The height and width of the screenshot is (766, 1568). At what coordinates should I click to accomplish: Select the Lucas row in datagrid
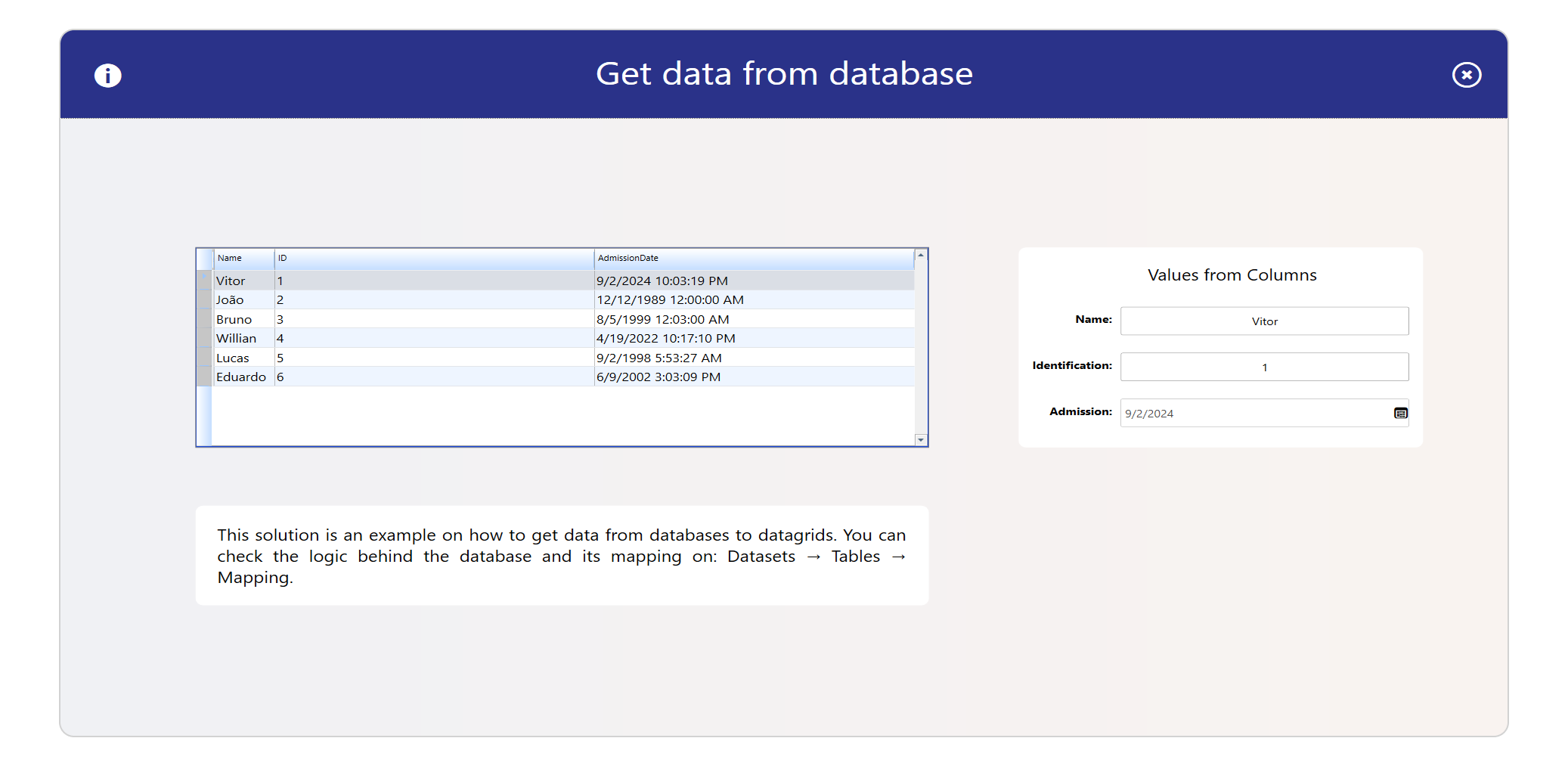233,358
